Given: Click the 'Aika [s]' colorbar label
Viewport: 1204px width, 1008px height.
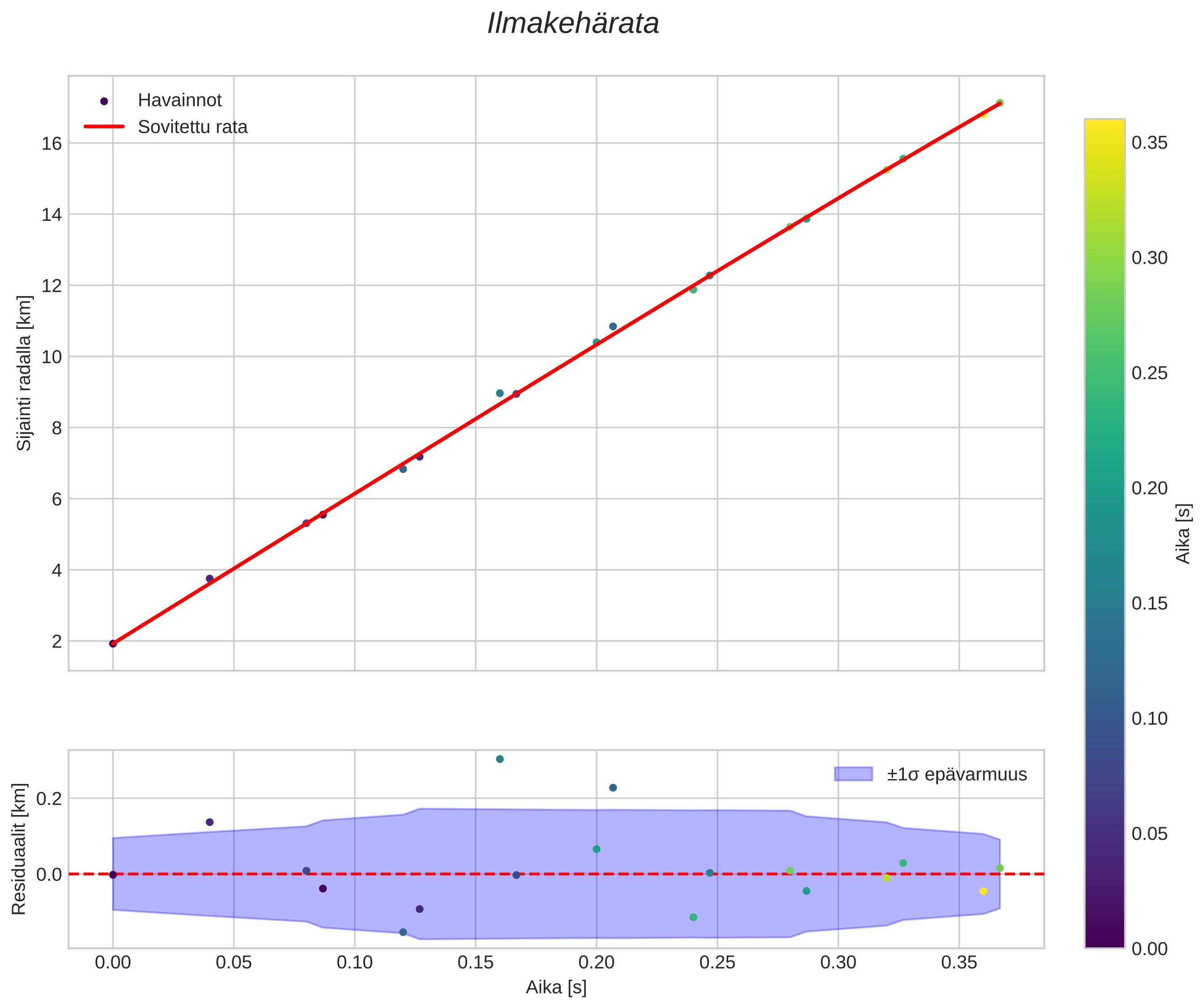Looking at the screenshot, I should (1183, 534).
